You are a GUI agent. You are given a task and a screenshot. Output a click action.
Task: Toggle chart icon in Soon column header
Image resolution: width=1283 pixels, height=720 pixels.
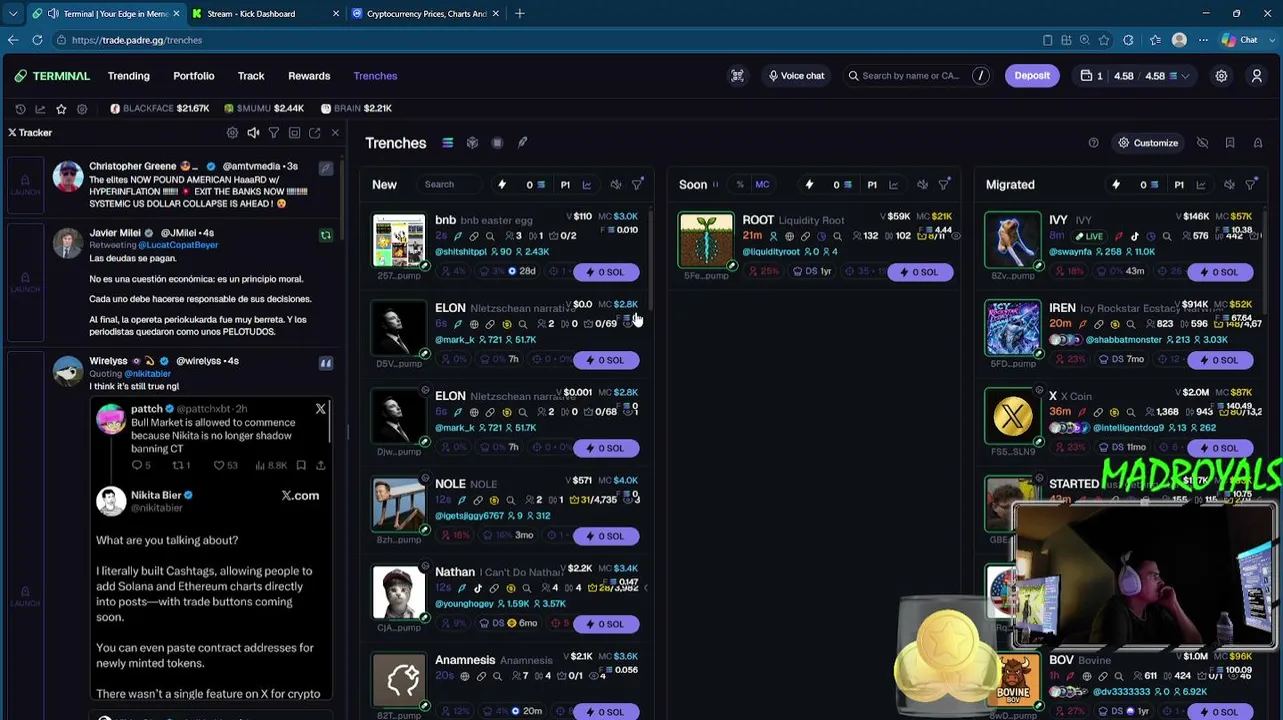tap(894, 184)
